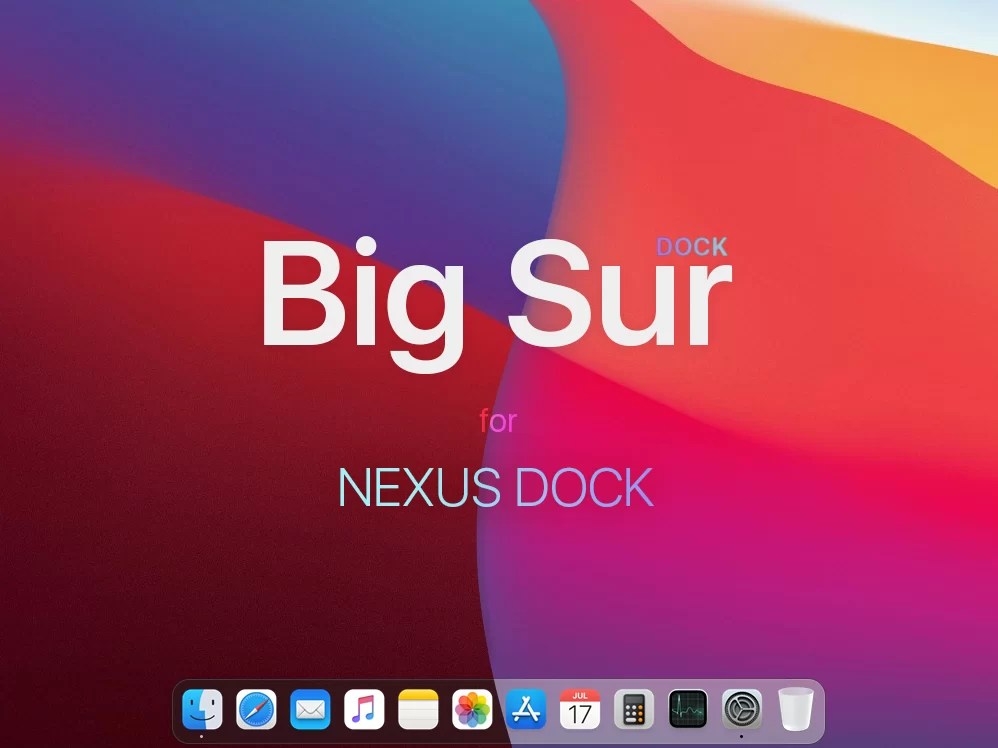Open System Preferences gear icon

[741, 709]
